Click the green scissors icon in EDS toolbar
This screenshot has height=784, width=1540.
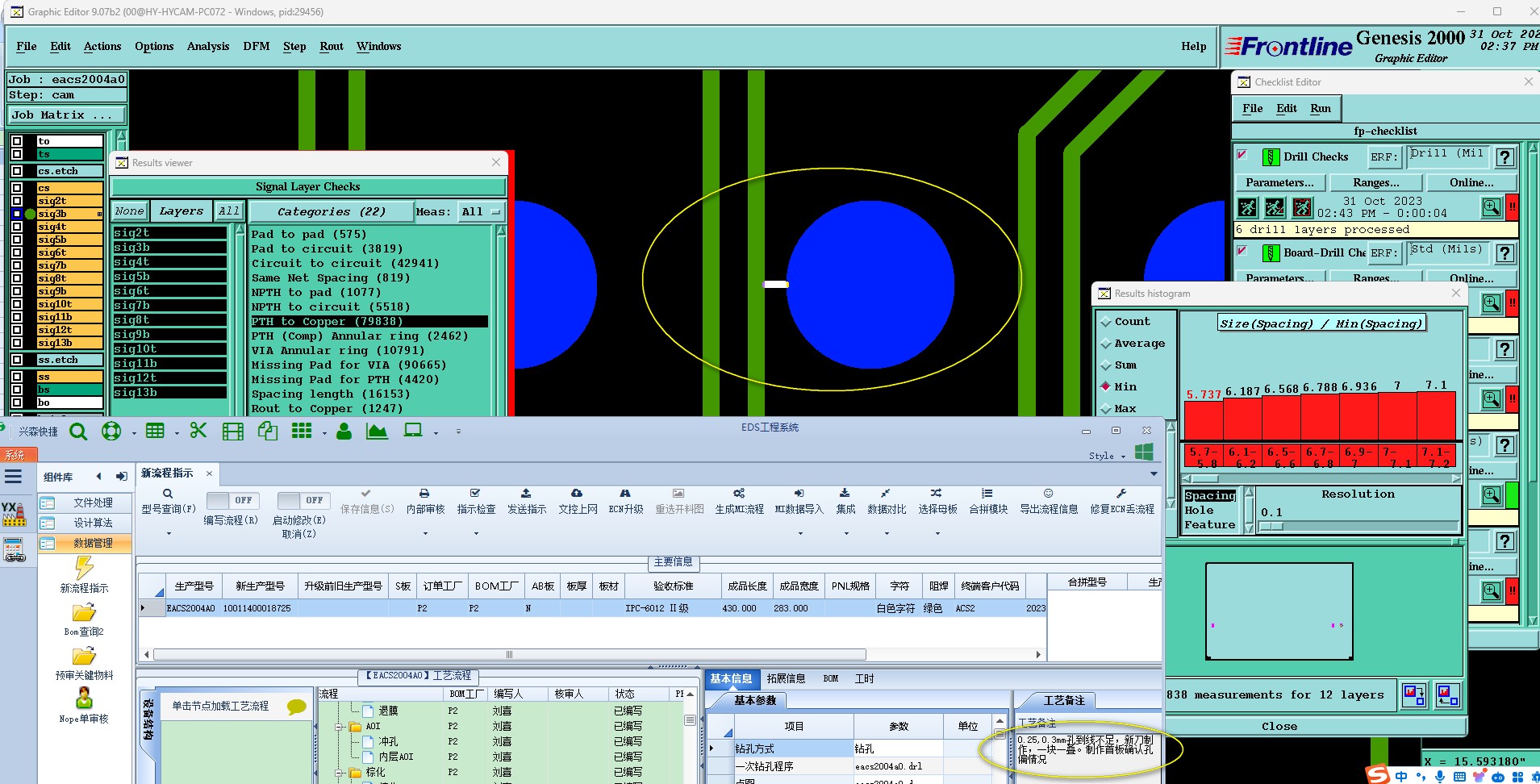(x=198, y=431)
